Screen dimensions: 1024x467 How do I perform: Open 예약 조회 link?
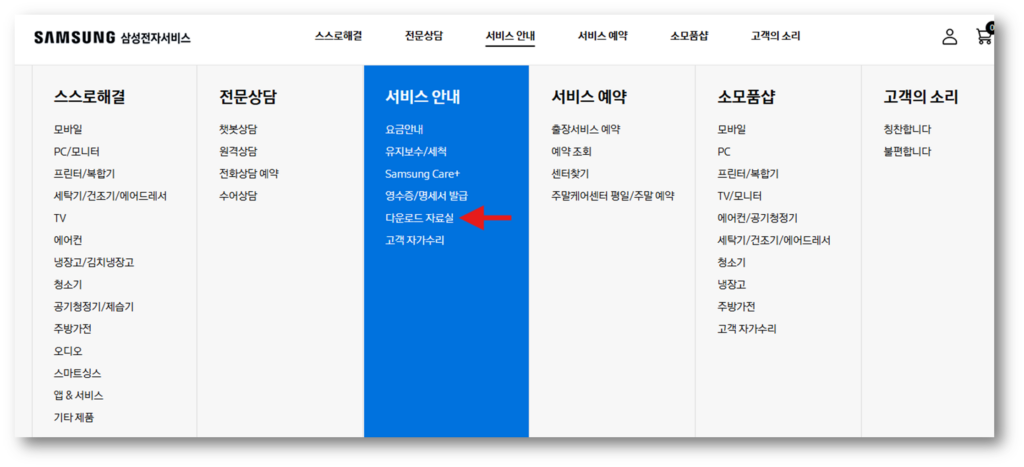(571, 152)
